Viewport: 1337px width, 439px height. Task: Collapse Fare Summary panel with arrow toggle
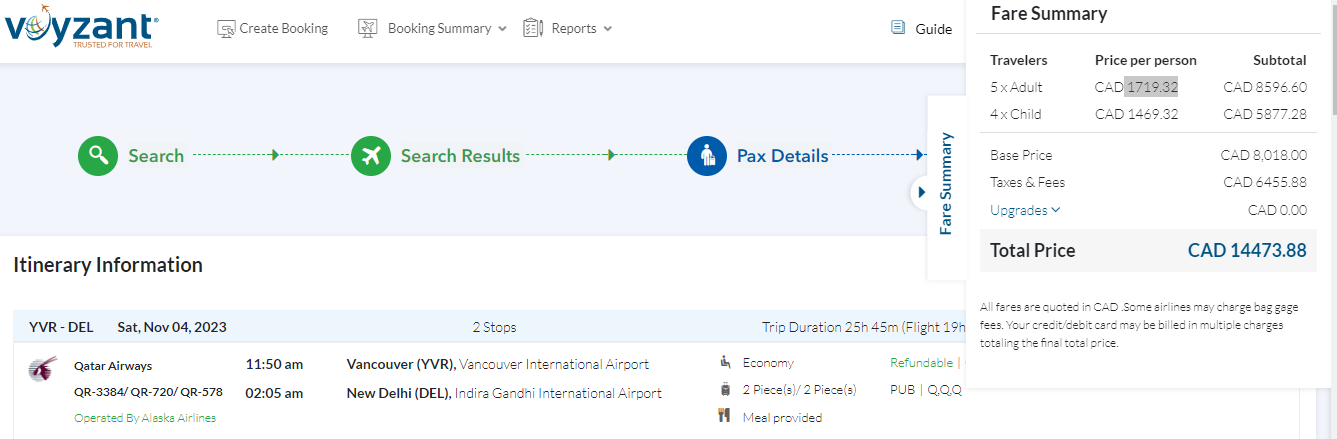pyautogui.click(x=922, y=192)
